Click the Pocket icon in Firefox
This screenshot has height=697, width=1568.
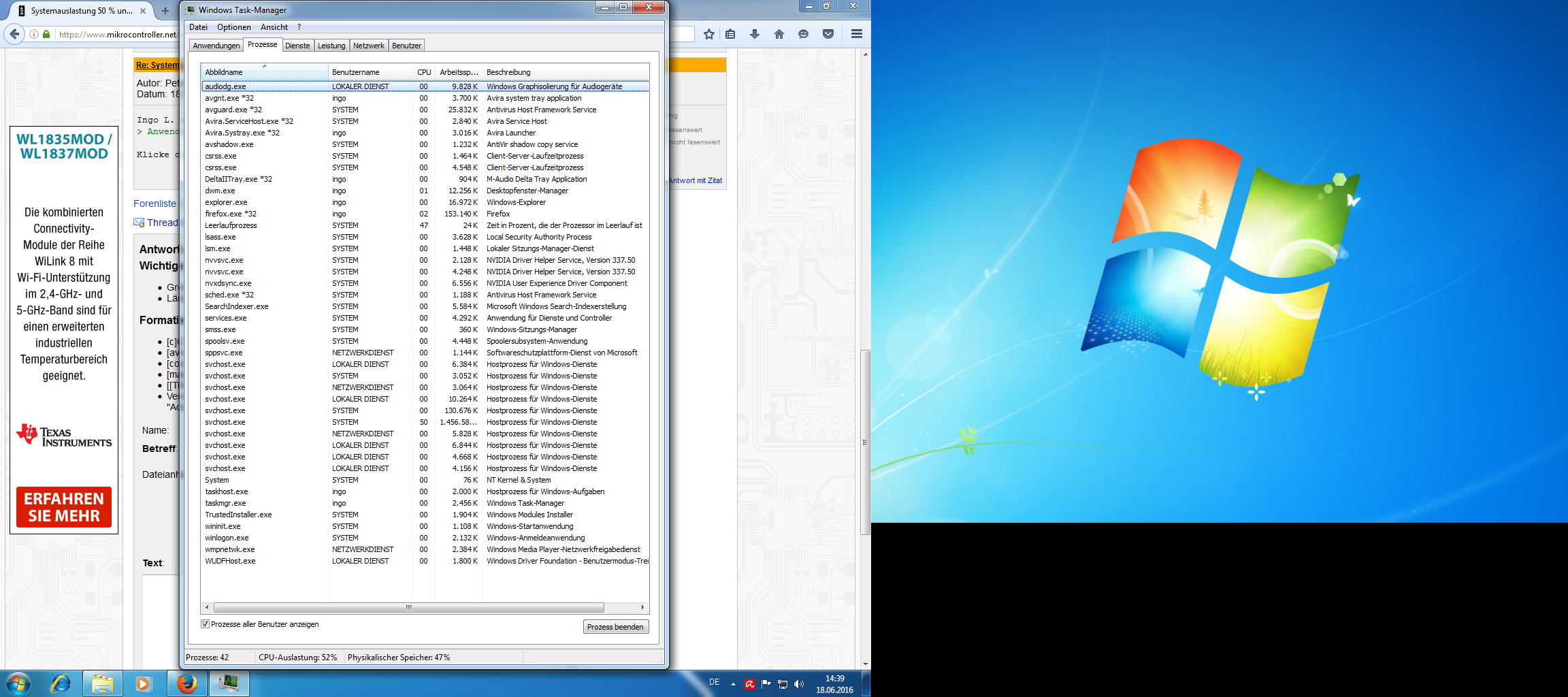point(828,34)
